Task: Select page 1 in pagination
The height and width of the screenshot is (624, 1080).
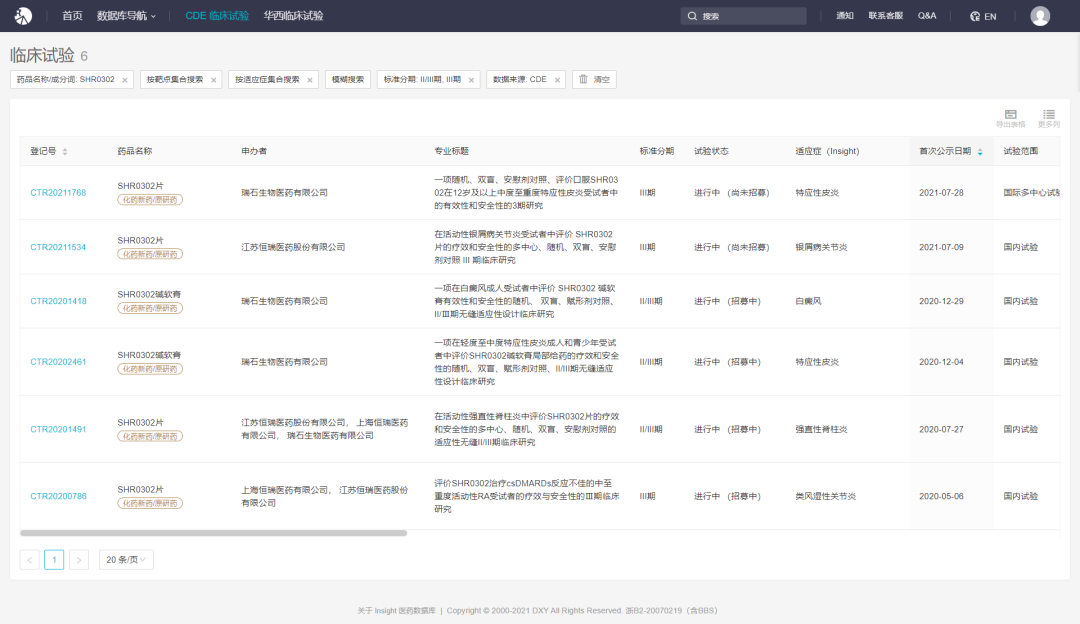Action: tap(54, 560)
